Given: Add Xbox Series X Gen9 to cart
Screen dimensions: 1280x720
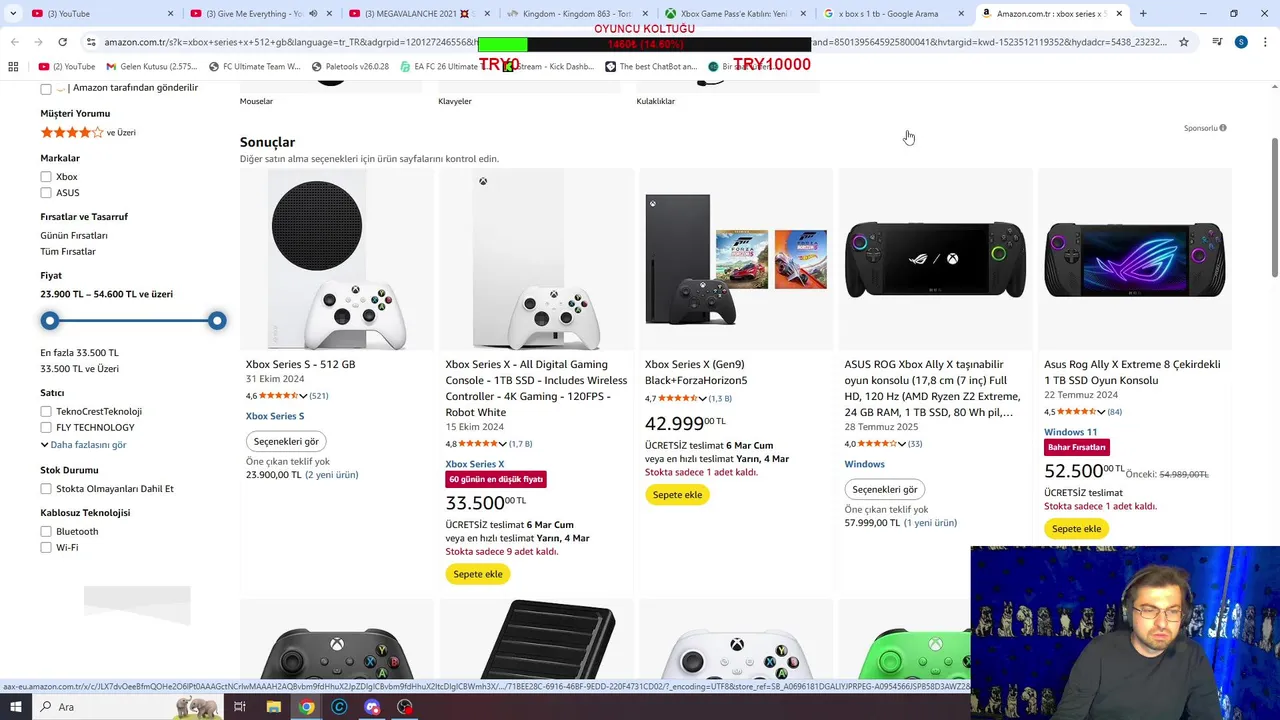Looking at the screenshot, I should [677, 495].
